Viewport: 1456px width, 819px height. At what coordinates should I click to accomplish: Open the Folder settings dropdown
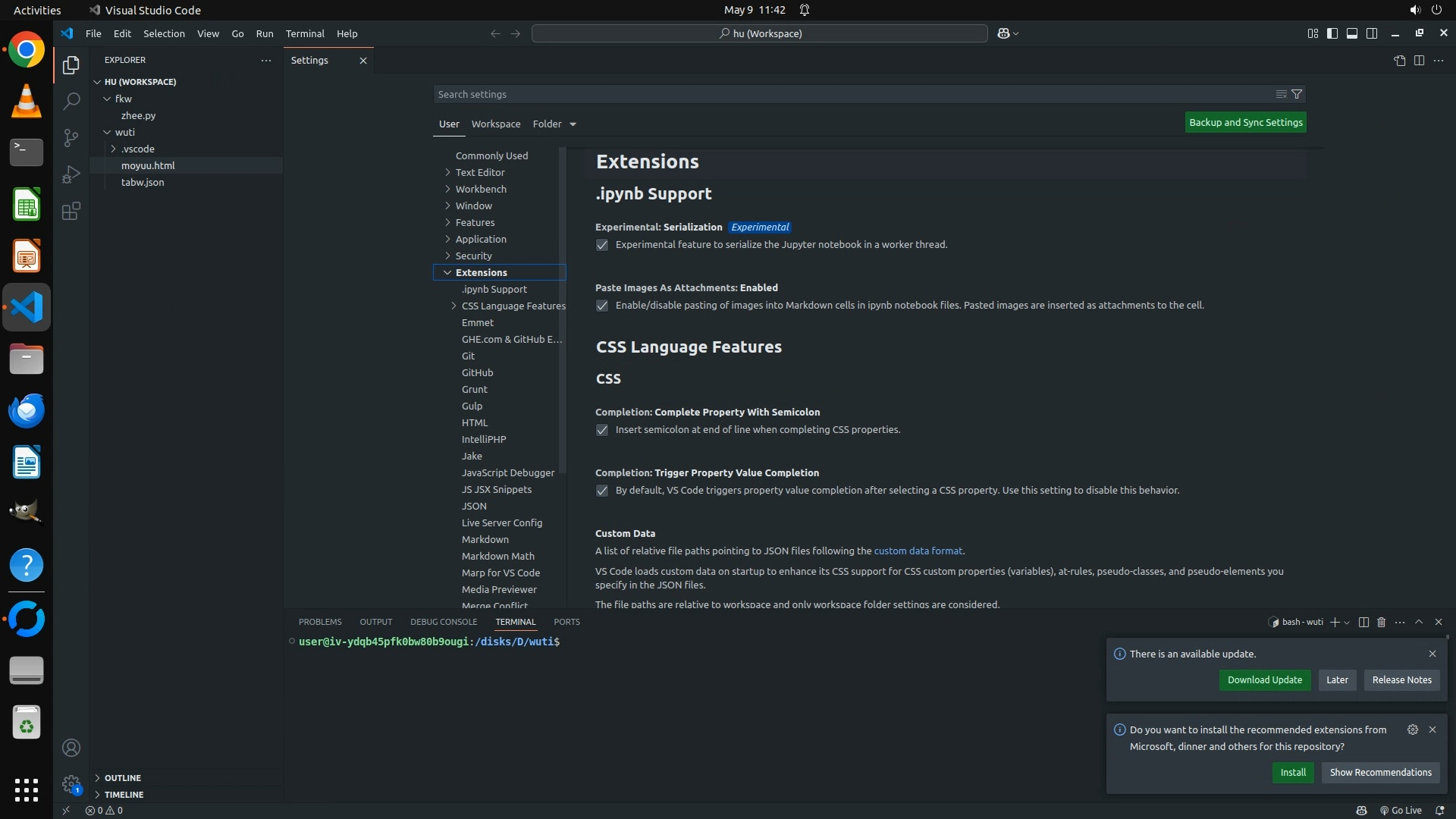554,124
